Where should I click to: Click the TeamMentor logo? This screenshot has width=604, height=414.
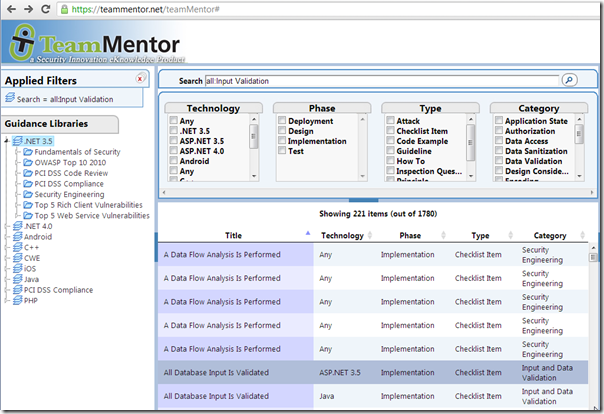click(95, 44)
